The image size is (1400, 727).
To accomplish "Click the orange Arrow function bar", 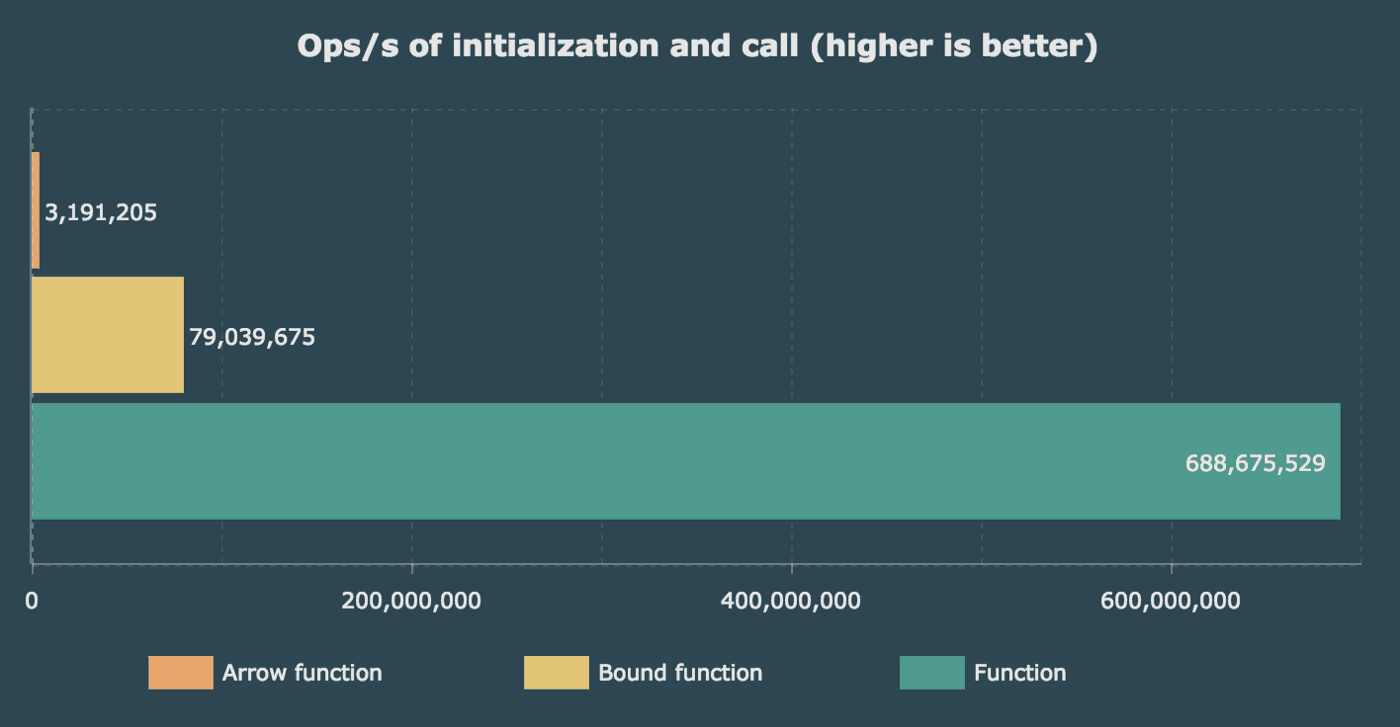I will click(x=35, y=210).
